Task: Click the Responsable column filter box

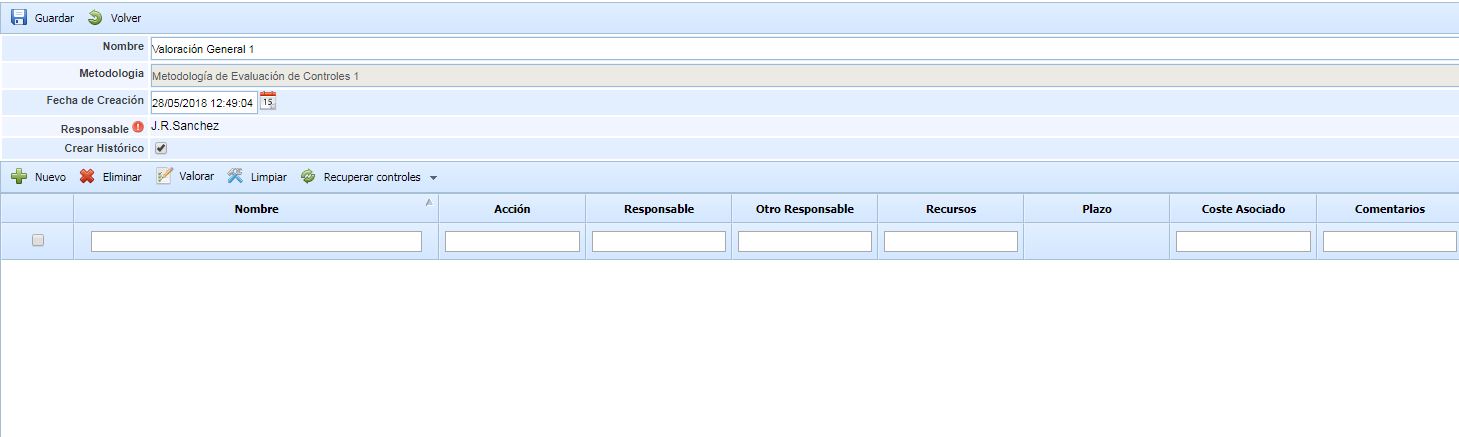Action: click(x=658, y=241)
